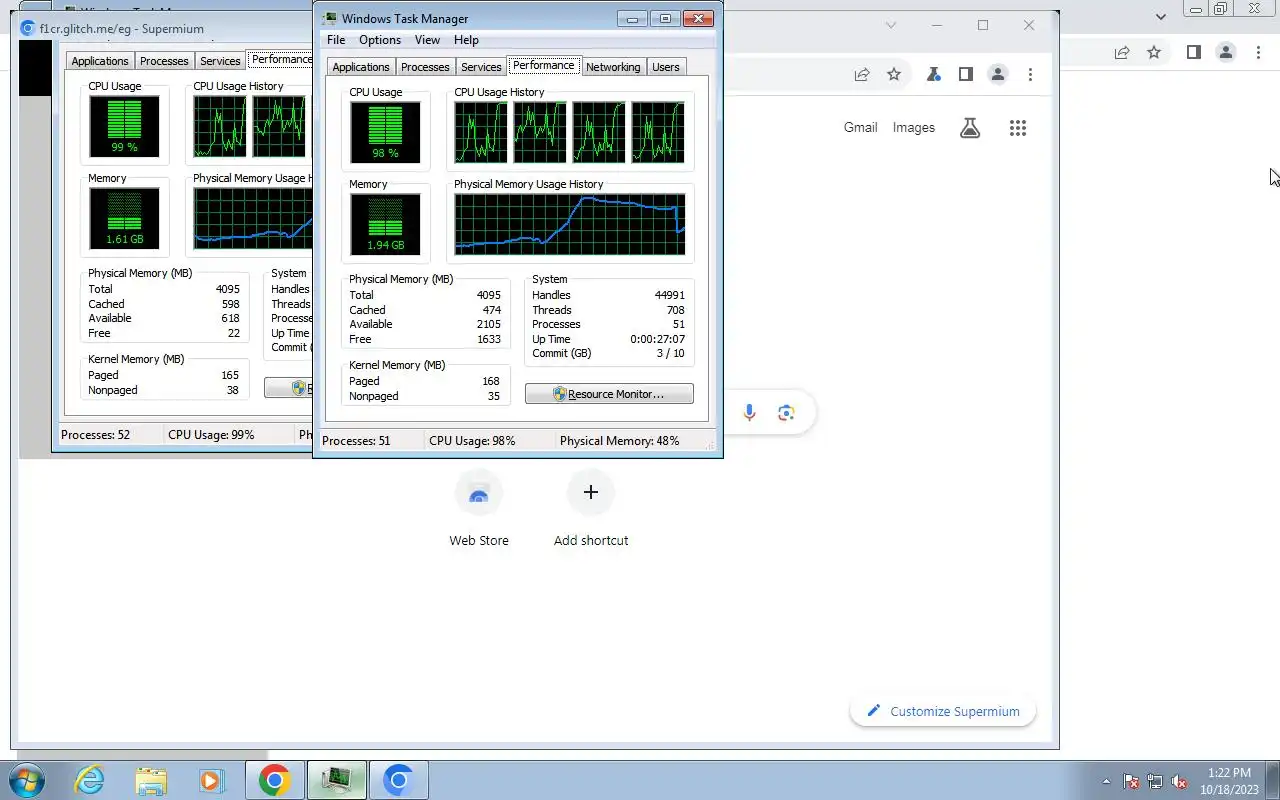Open network tray icon
The height and width of the screenshot is (800, 1280).
point(1155,781)
